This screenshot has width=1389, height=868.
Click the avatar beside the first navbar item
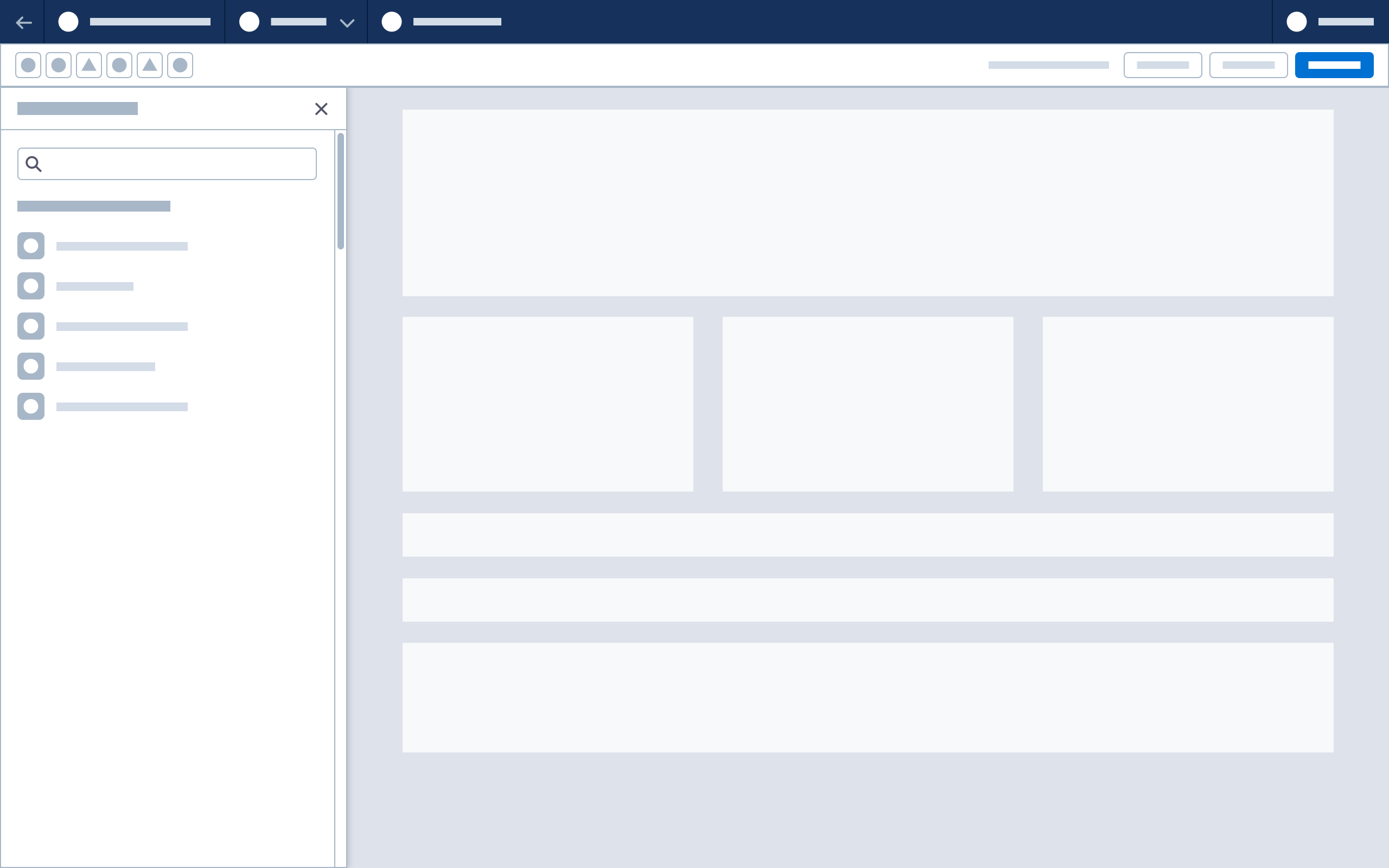(68, 22)
